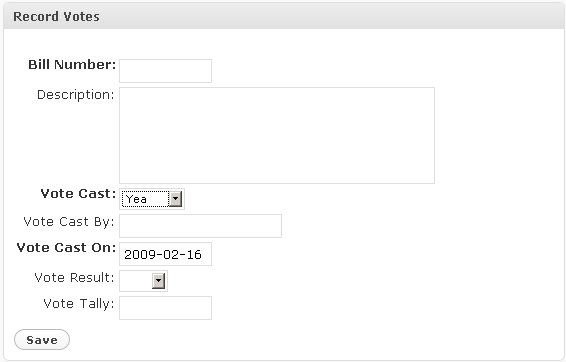Click the Vote Cast On label
The height and width of the screenshot is (362, 566).
(x=66, y=248)
